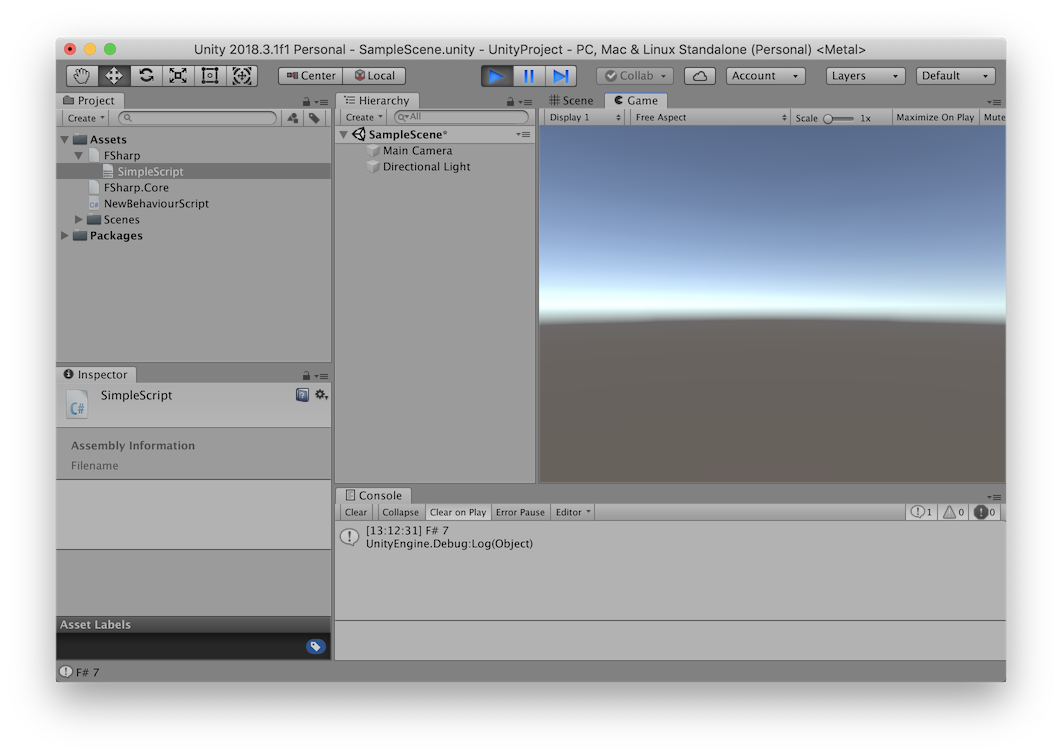Open SampleScene options menu in Hierarchy

coord(523,134)
